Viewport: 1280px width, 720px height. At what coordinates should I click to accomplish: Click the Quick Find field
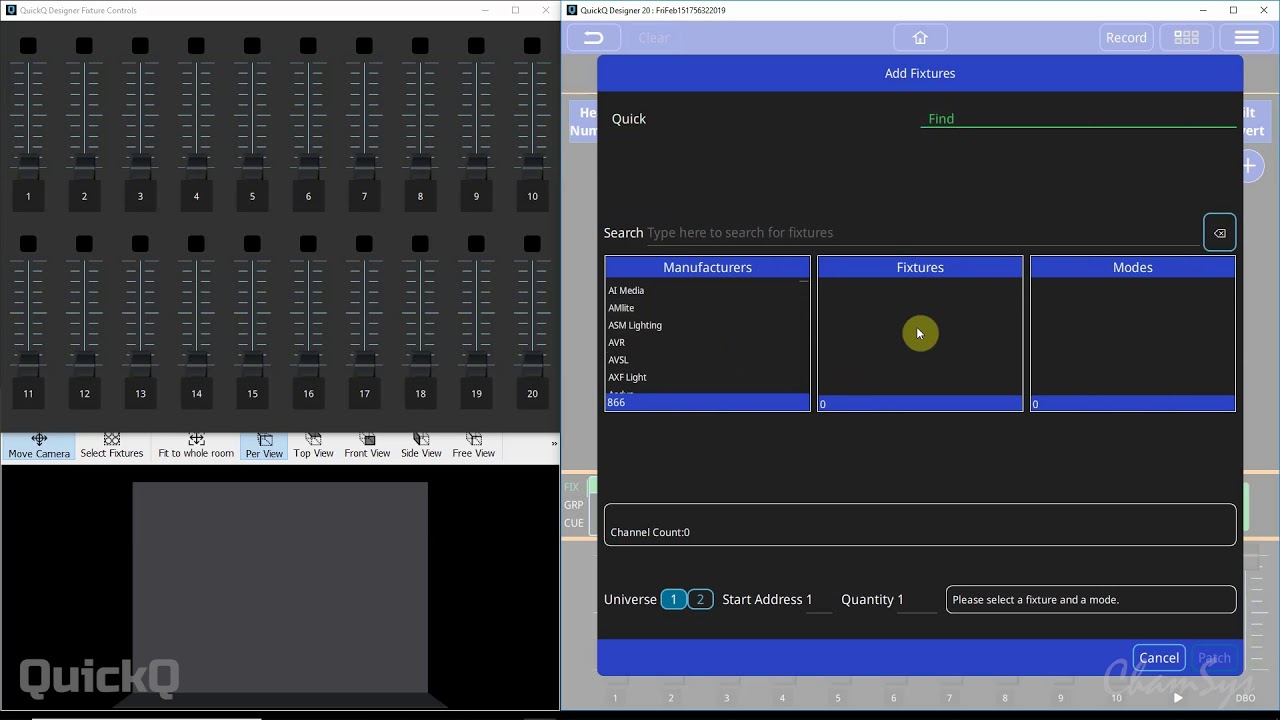pos(1078,118)
